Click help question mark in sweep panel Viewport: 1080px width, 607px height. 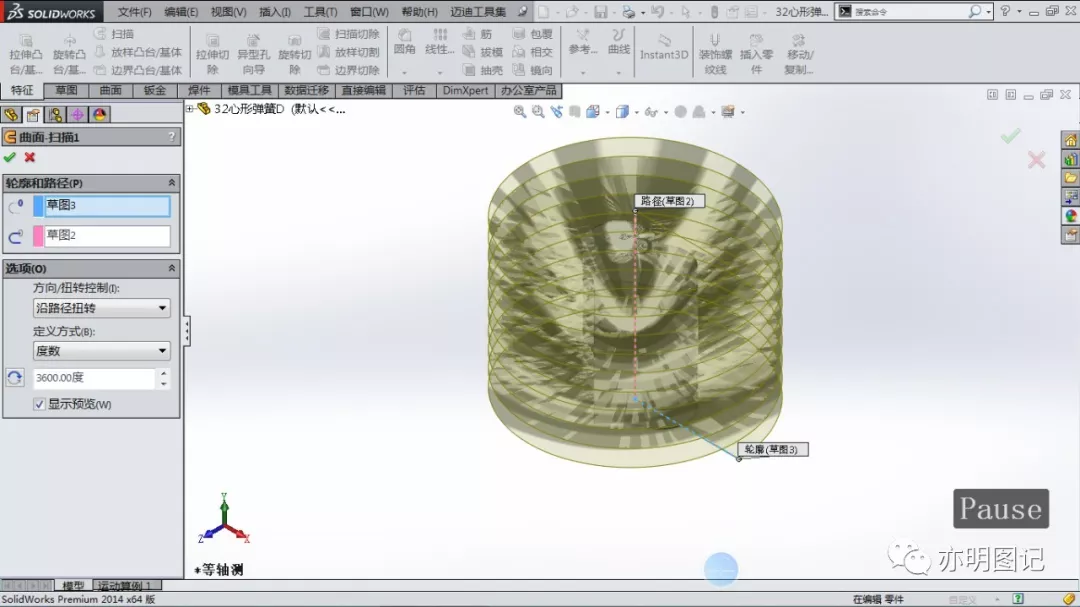coord(172,137)
